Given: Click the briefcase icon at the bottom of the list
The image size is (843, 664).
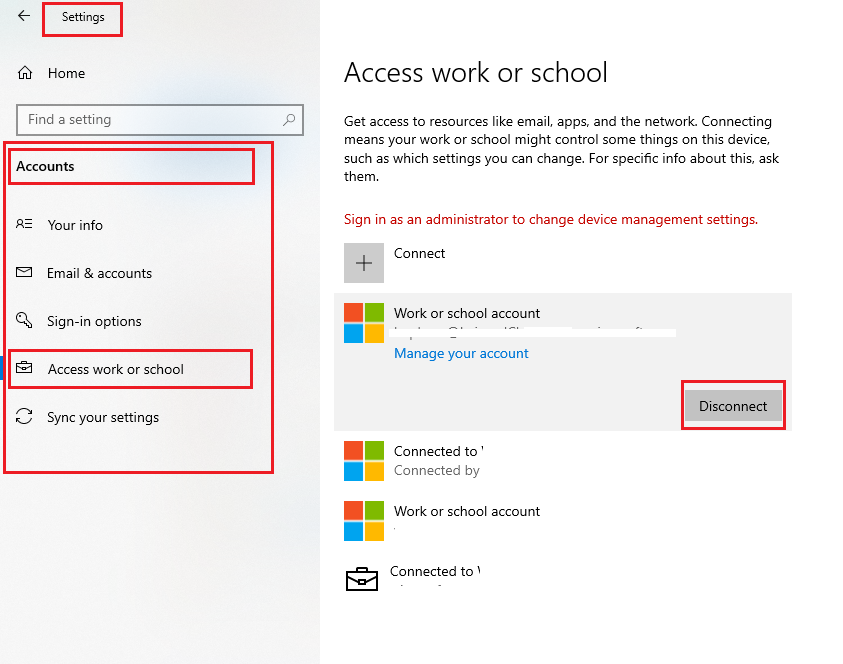Looking at the screenshot, I should [361, 579].
